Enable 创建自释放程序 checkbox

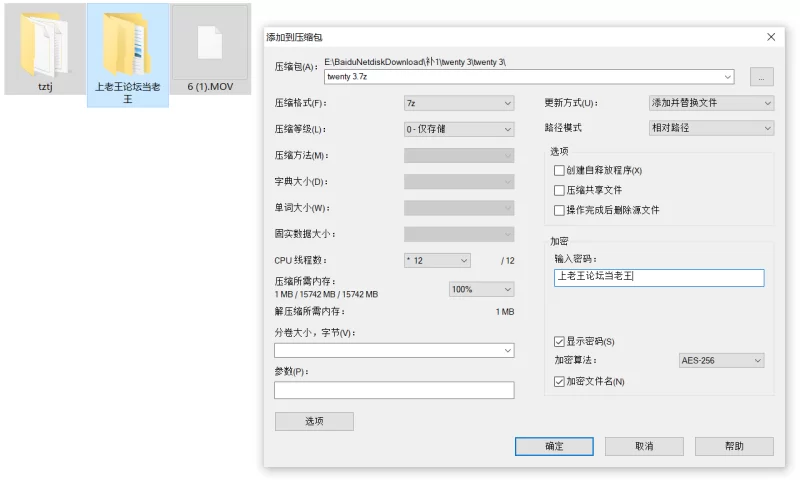(x=559, y=171)
